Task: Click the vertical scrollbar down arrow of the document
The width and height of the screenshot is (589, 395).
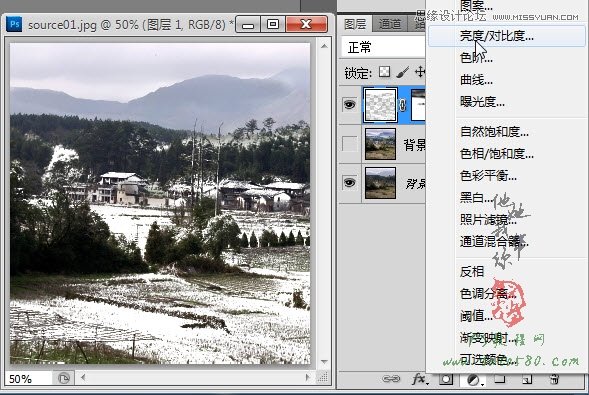Action: [324, 362]
